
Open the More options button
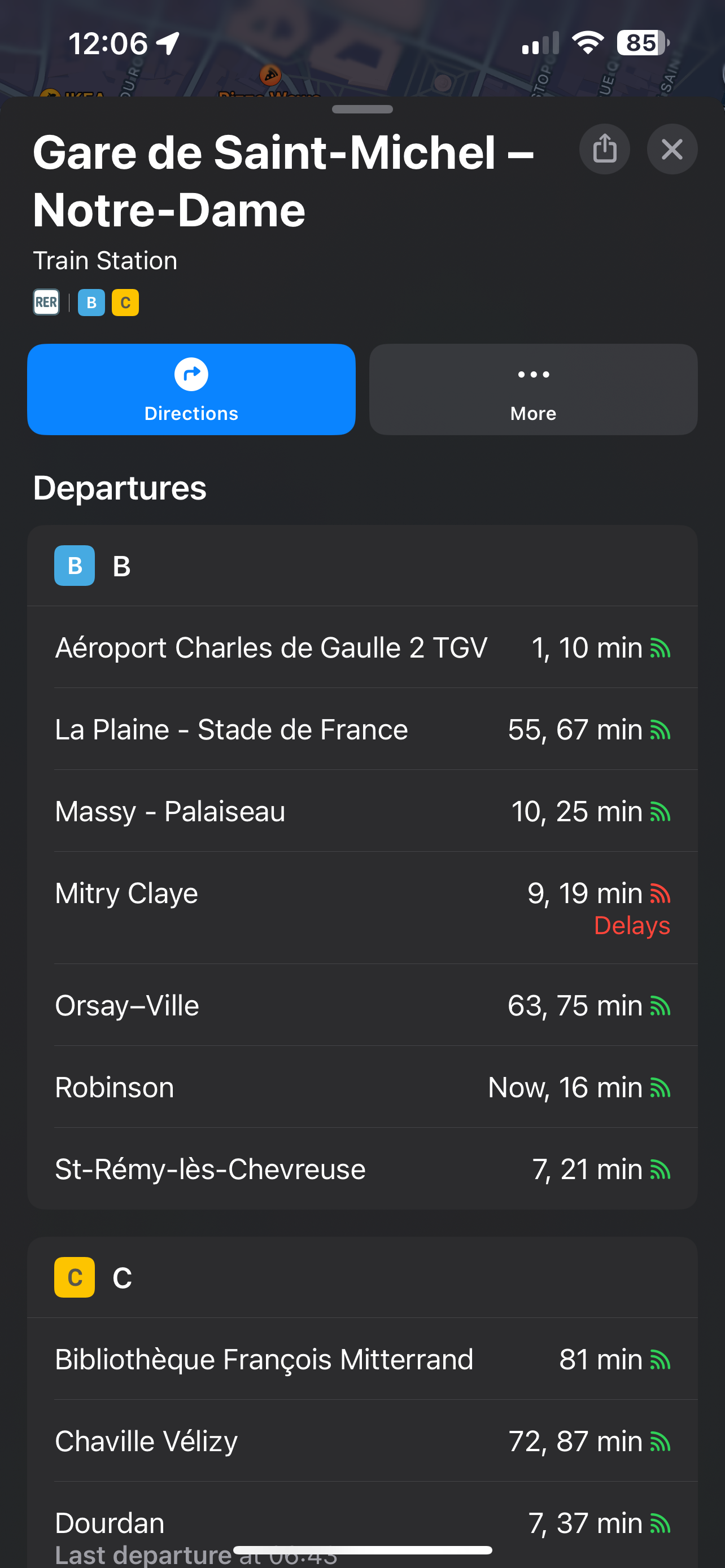pos(533,389)
